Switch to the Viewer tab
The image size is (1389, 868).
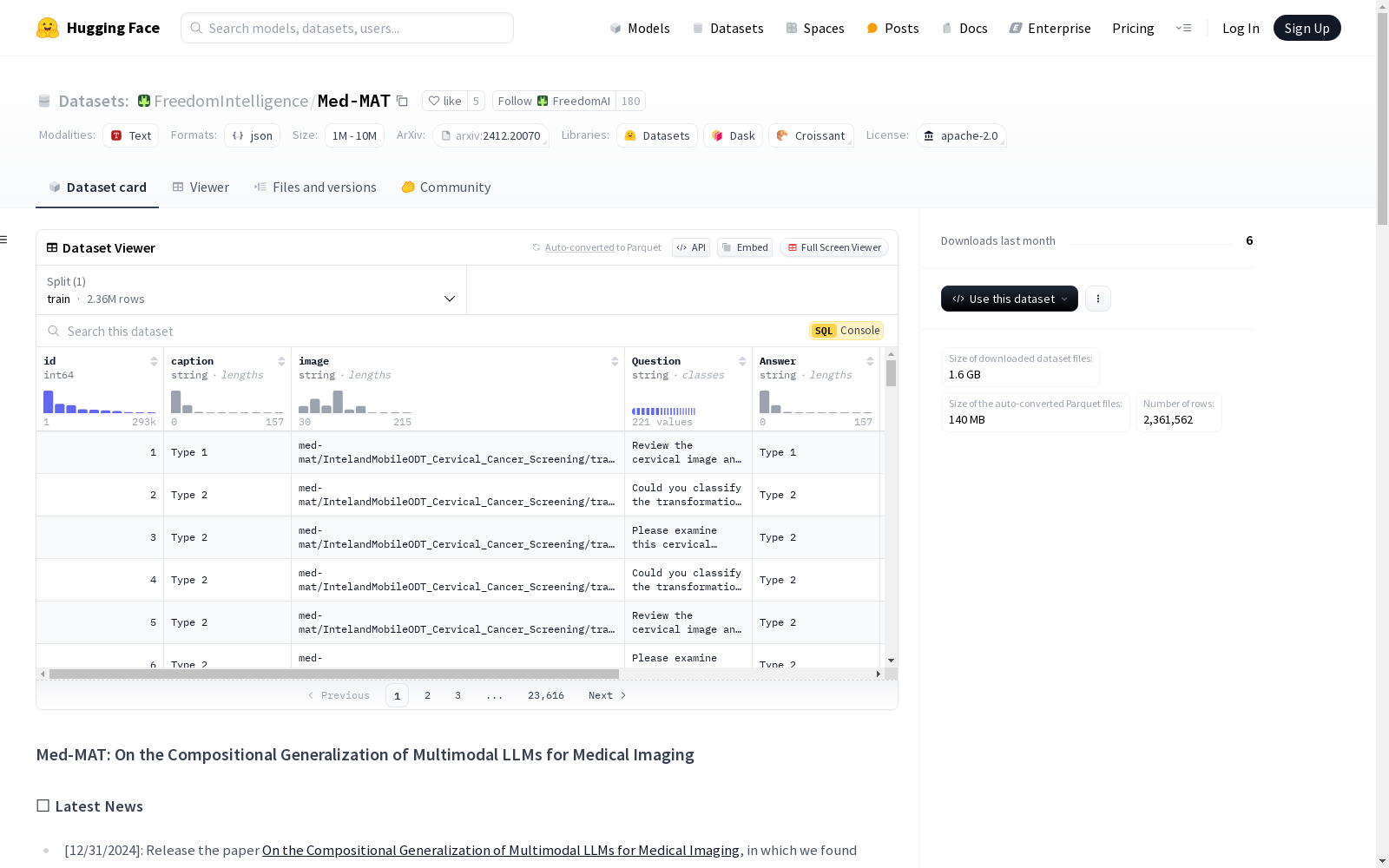pyautogui.click(x=201, y=187)
